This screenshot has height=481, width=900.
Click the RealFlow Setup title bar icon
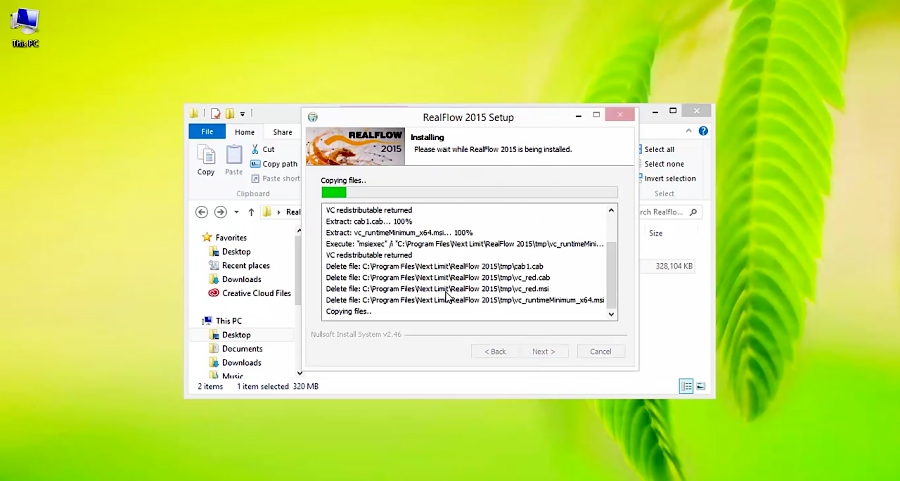pyautogui.click(x=313, y=117)
